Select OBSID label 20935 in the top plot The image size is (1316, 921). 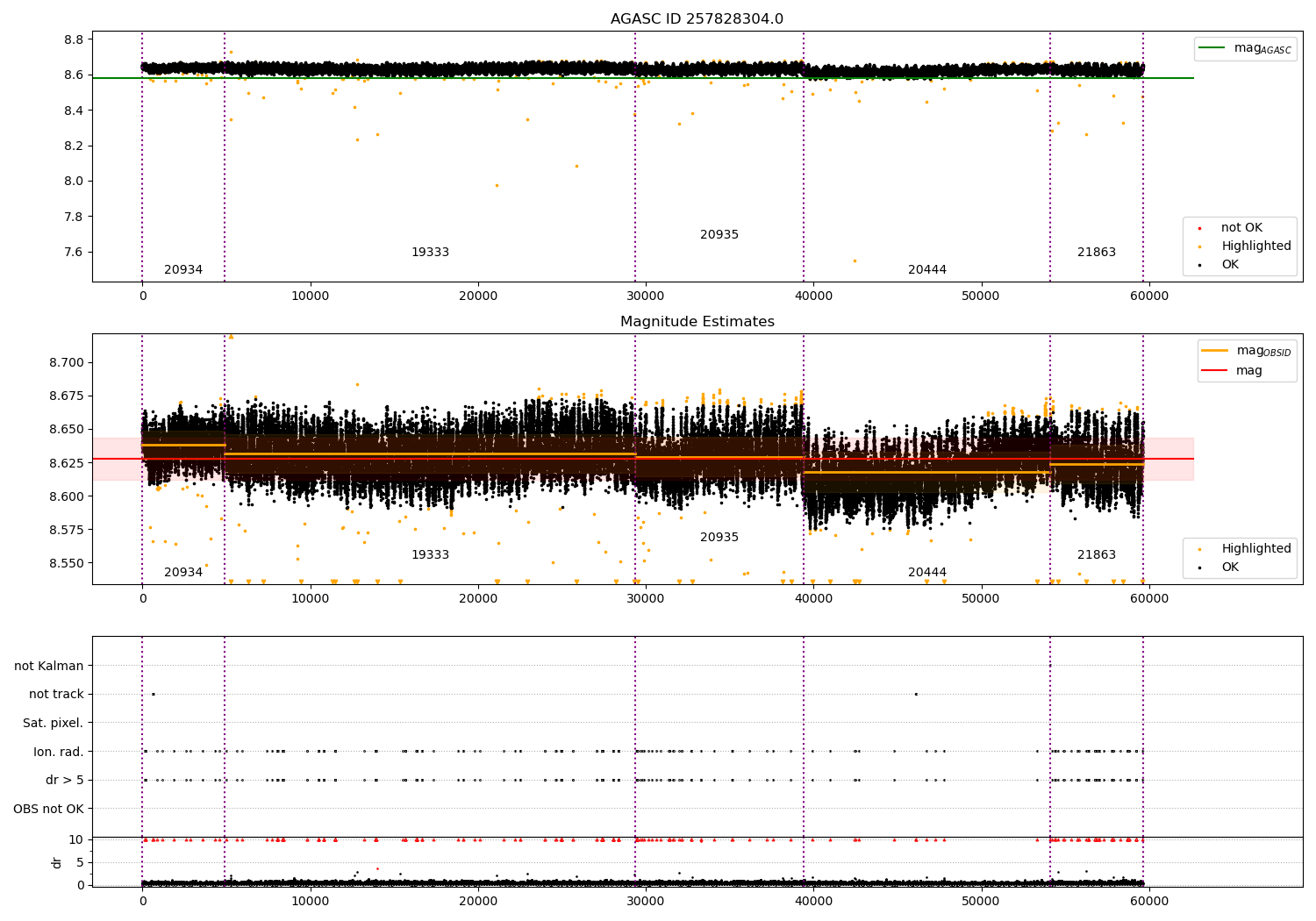point(719,235)
